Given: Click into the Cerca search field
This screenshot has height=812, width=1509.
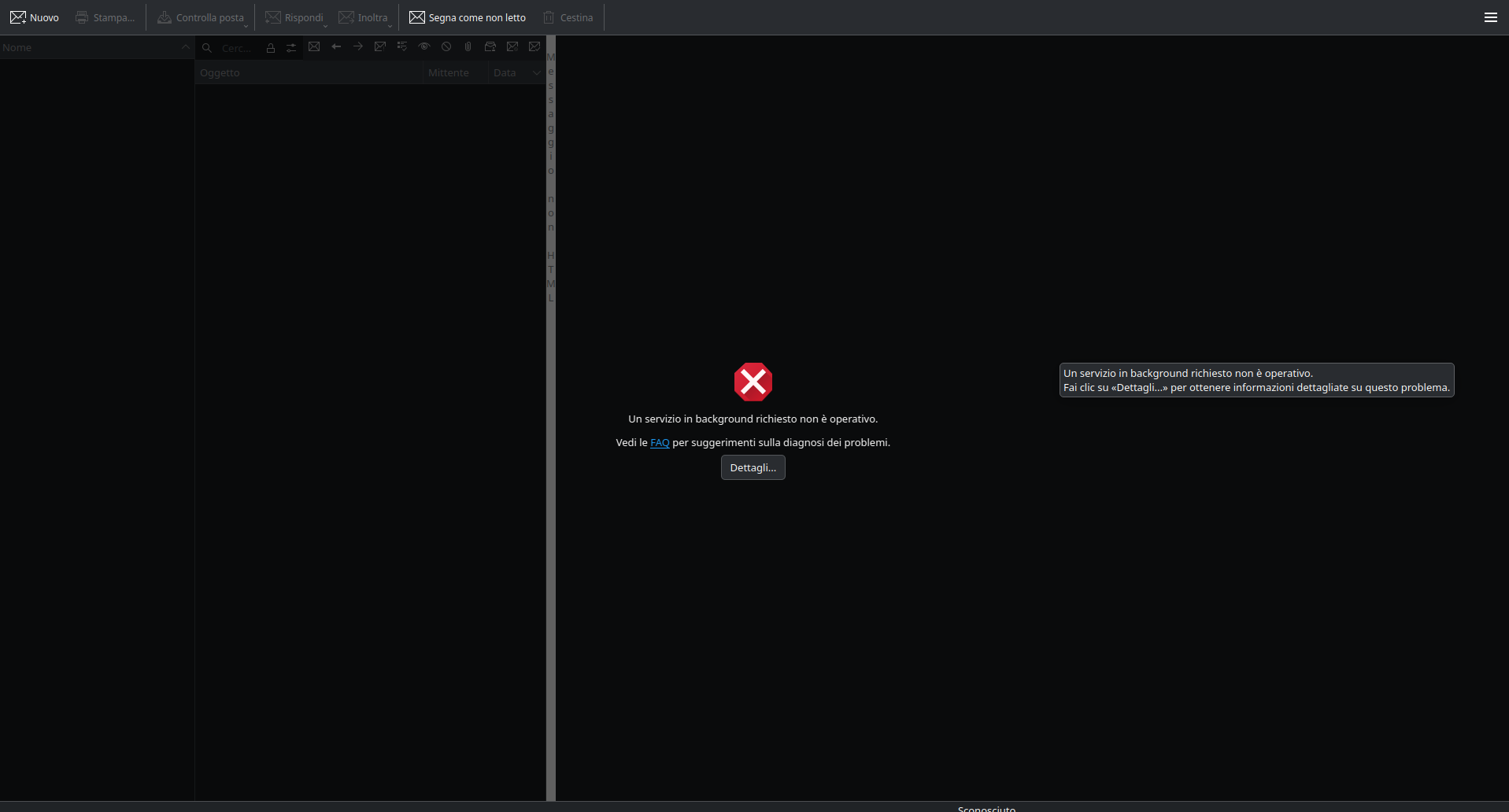Looking at the screenshot, I should (x=237, y=48).
